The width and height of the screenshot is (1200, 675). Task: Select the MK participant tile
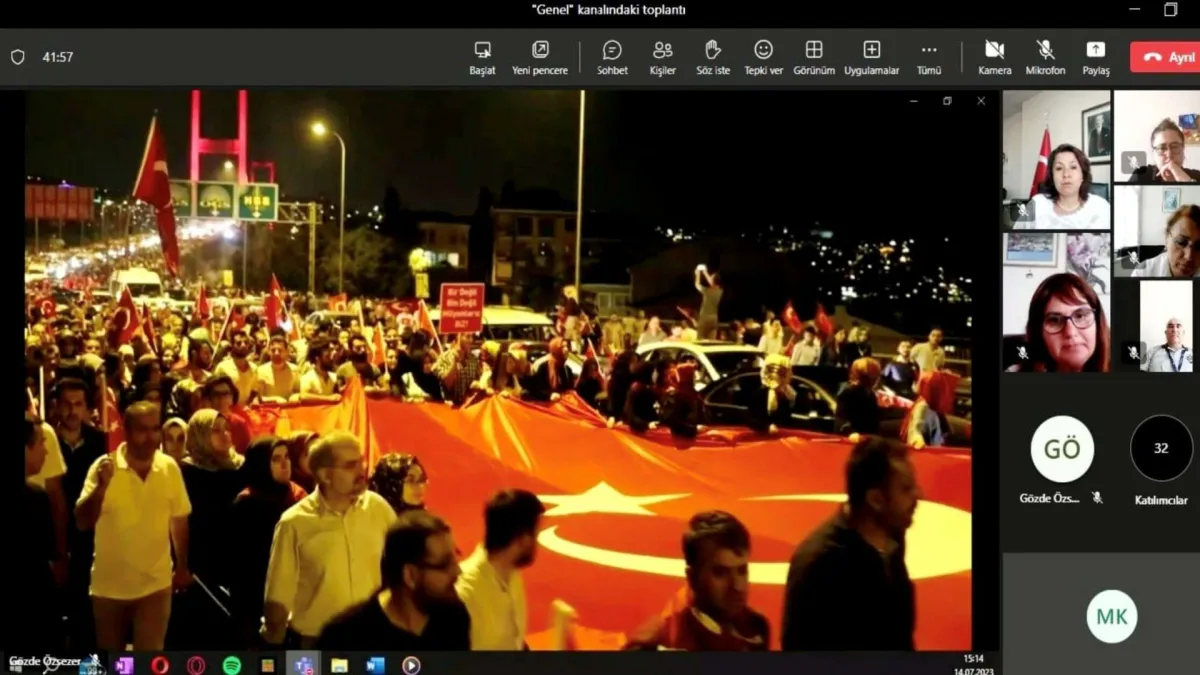pos(1112,616)
